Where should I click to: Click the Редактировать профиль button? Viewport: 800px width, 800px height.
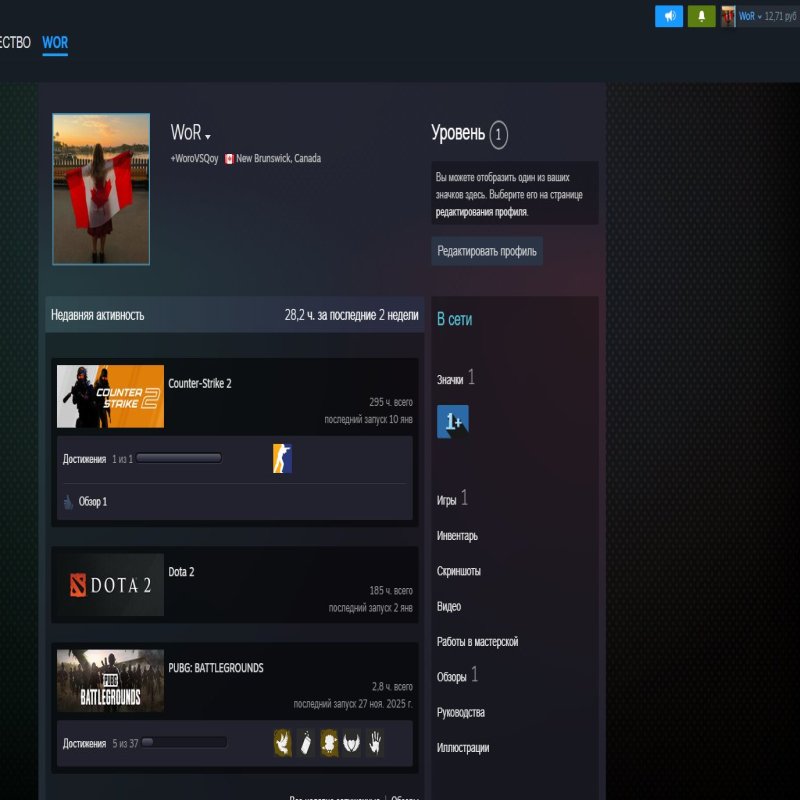click(486, 251)
